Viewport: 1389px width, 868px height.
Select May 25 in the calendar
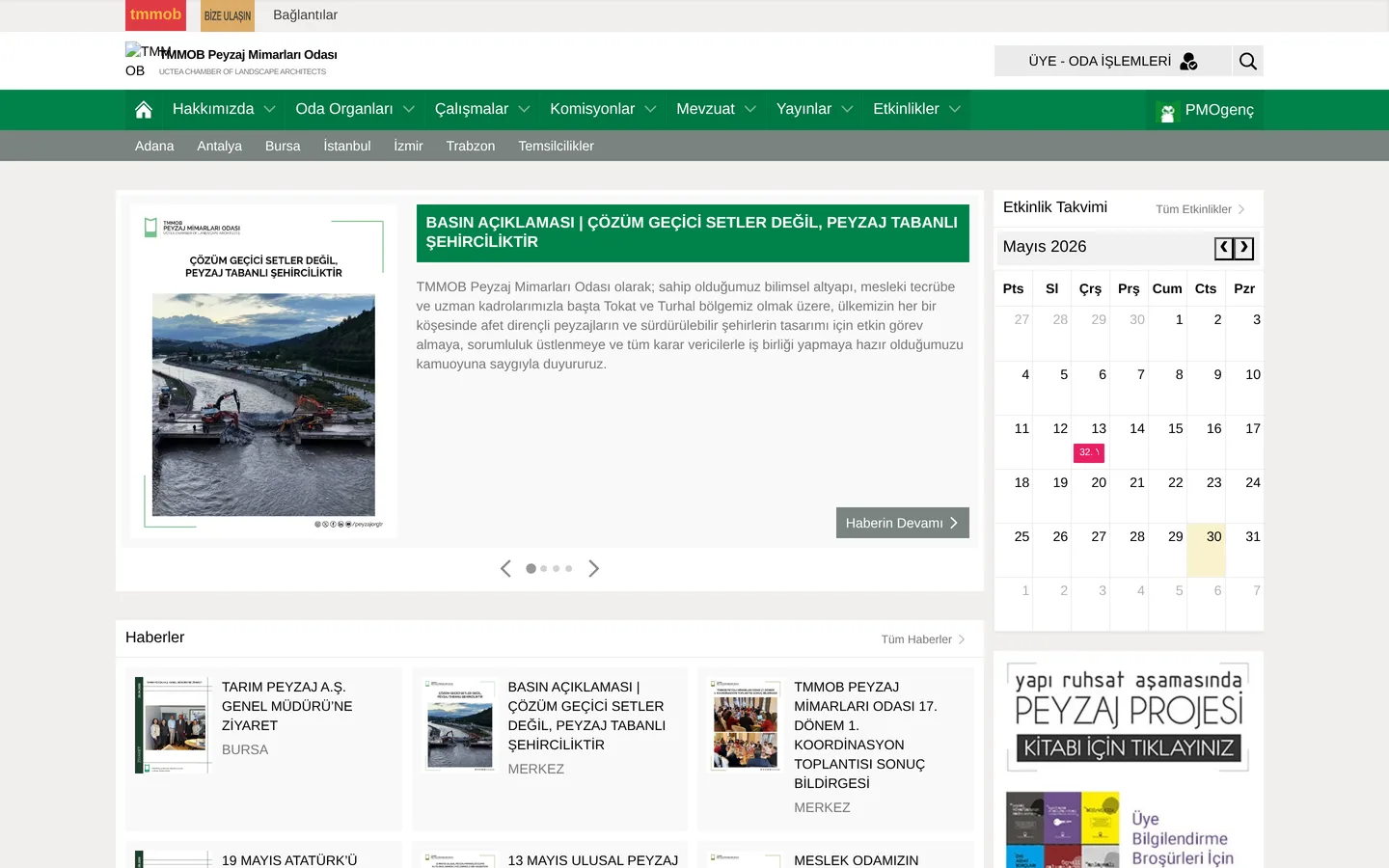(1014, 551)
